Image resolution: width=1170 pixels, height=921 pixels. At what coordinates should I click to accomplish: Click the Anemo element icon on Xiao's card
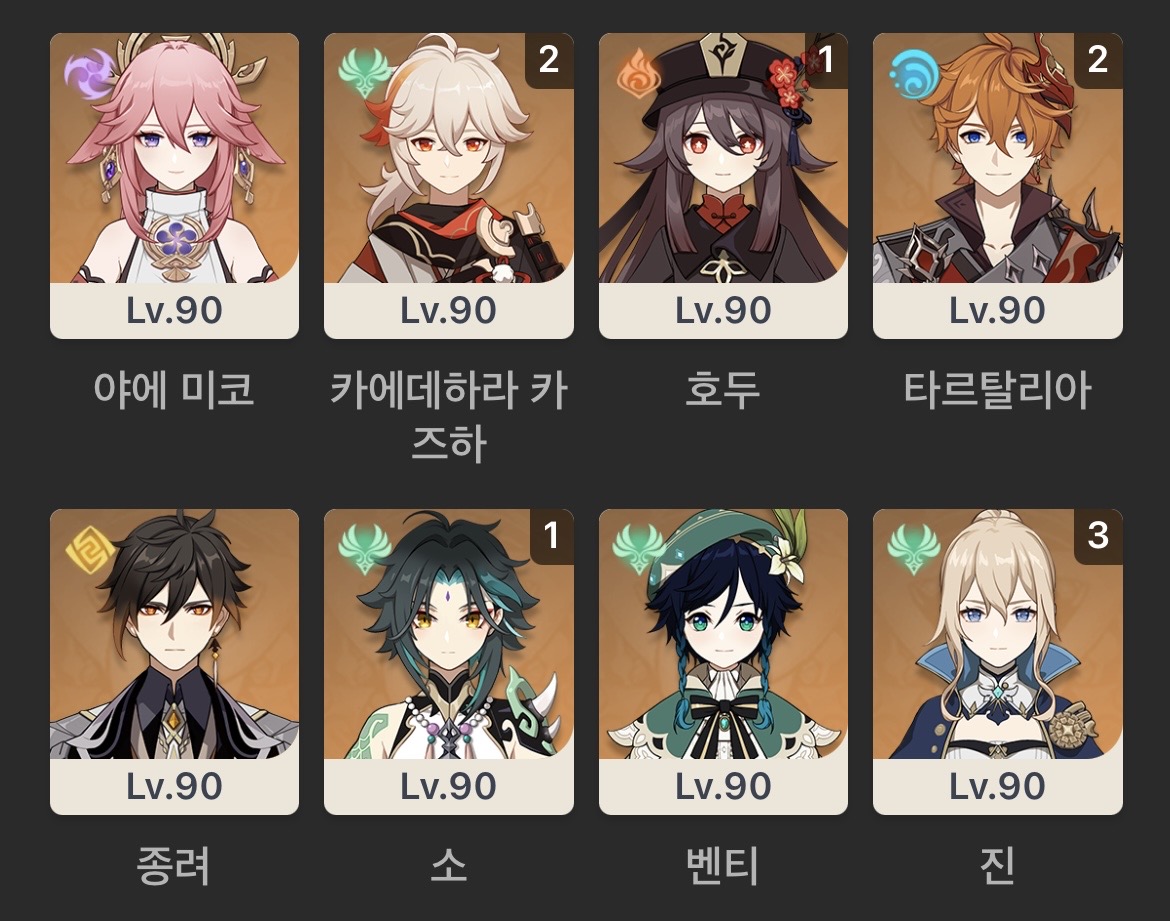[x=363, y=549]
